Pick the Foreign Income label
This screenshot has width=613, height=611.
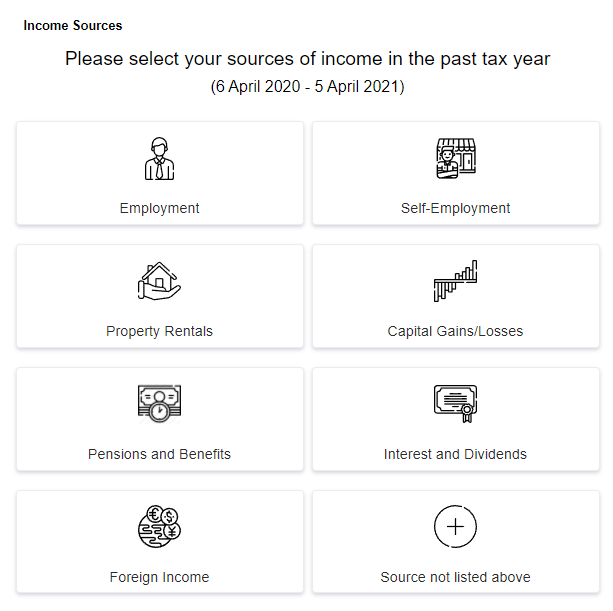pos(160,577)
